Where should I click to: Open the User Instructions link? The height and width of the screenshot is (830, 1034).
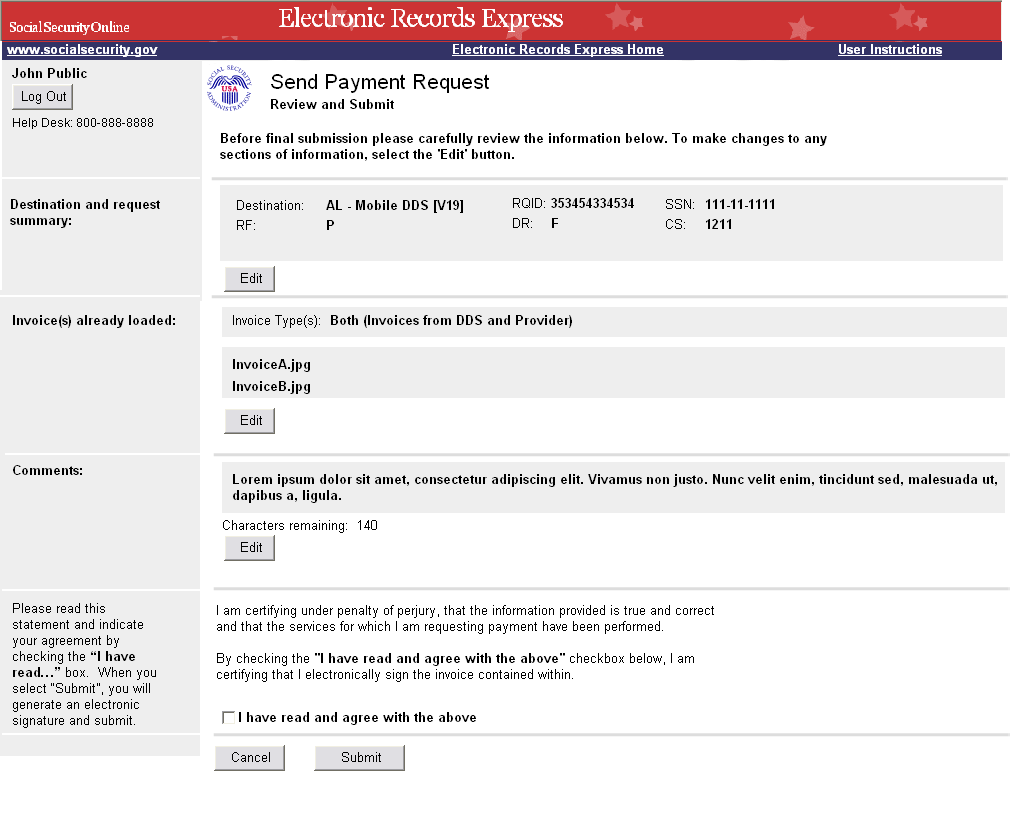pyautogui.click(x=889, y=50)
